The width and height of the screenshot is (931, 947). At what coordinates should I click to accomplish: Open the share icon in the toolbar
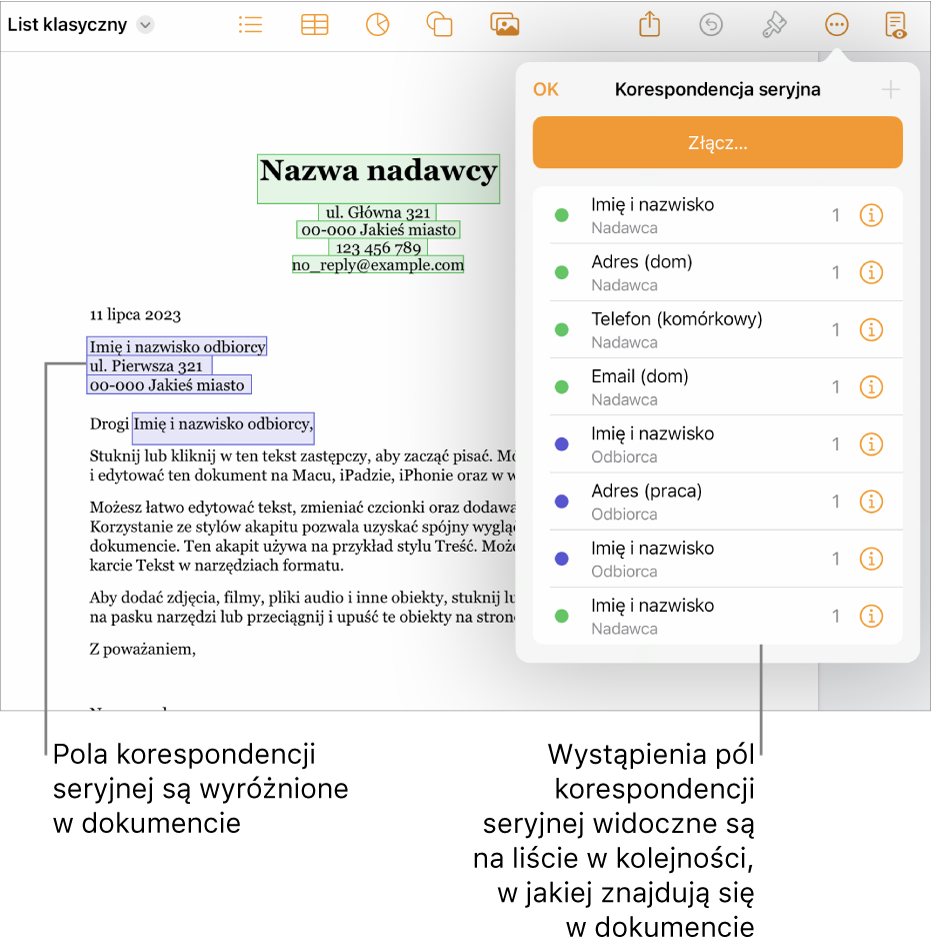[650, 25]
